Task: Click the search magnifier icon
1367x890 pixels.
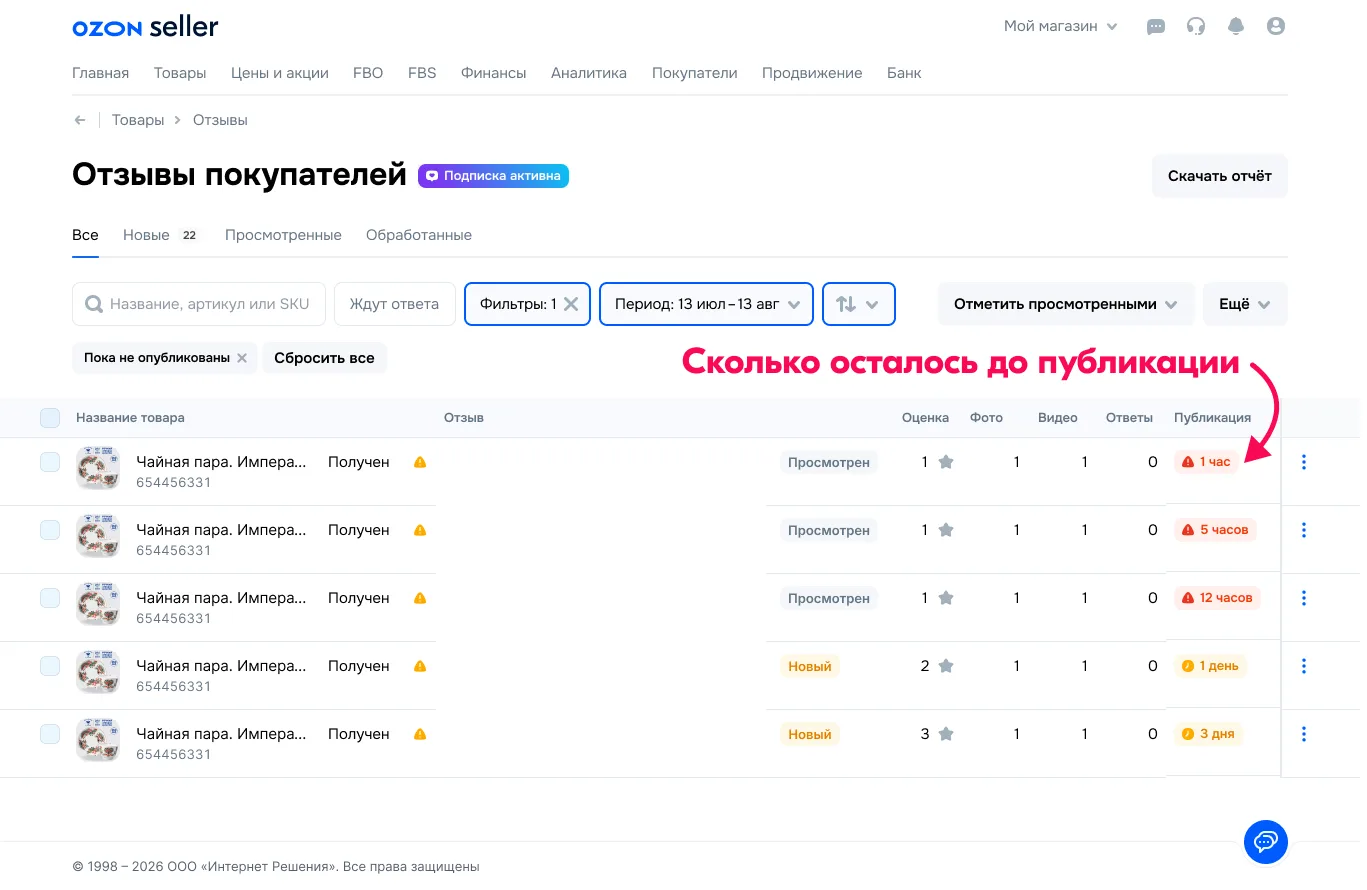Action: [x=94, y=304]
